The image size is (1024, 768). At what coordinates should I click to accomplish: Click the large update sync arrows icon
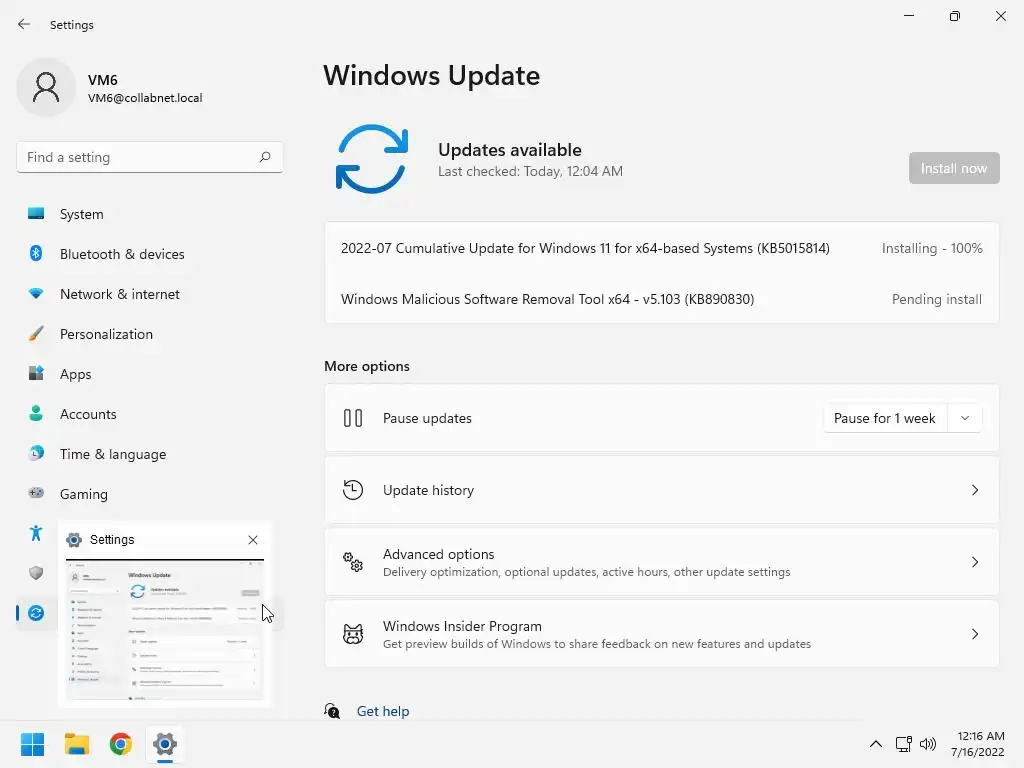(x=372, y=159)
